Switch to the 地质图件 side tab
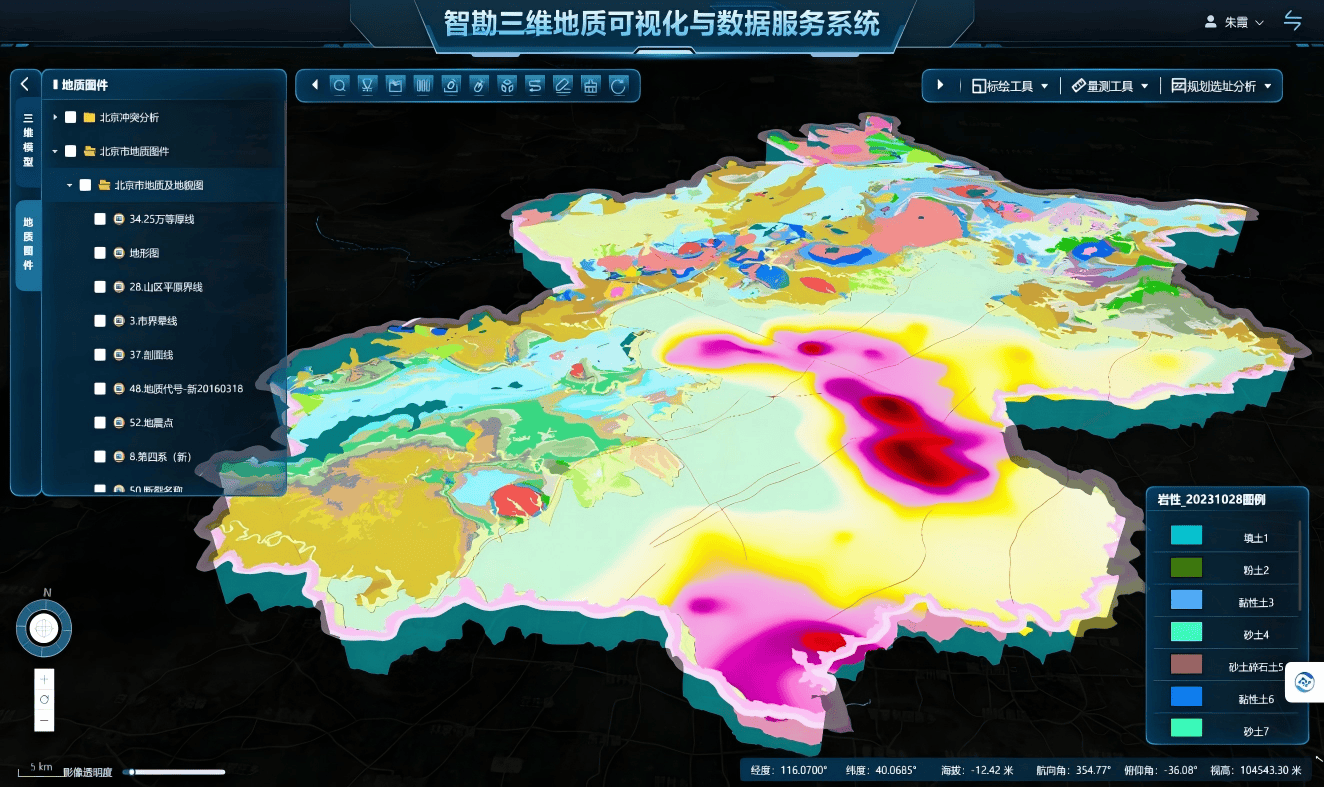Viewport: 1324px width, 787px height. point(28,244)
